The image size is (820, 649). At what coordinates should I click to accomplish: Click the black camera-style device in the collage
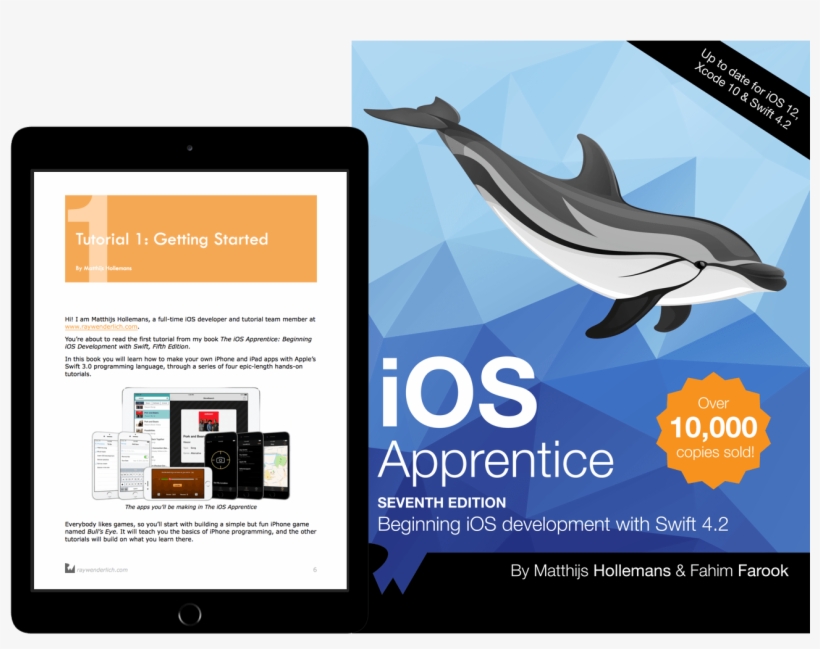pos(222,459)
